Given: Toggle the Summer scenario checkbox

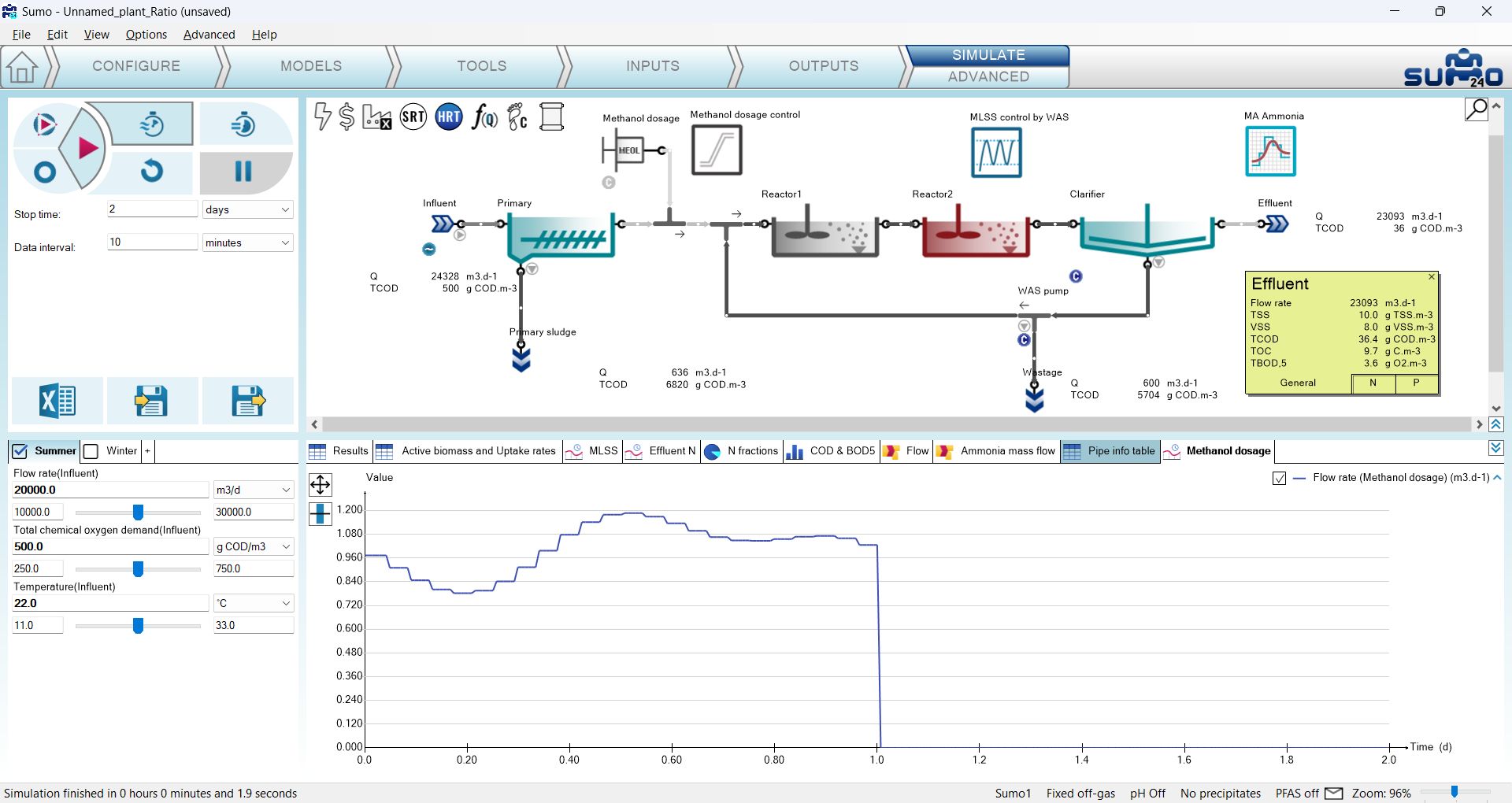Looking at the screenshot, I should pyautogui.click(x=20, y=451).
